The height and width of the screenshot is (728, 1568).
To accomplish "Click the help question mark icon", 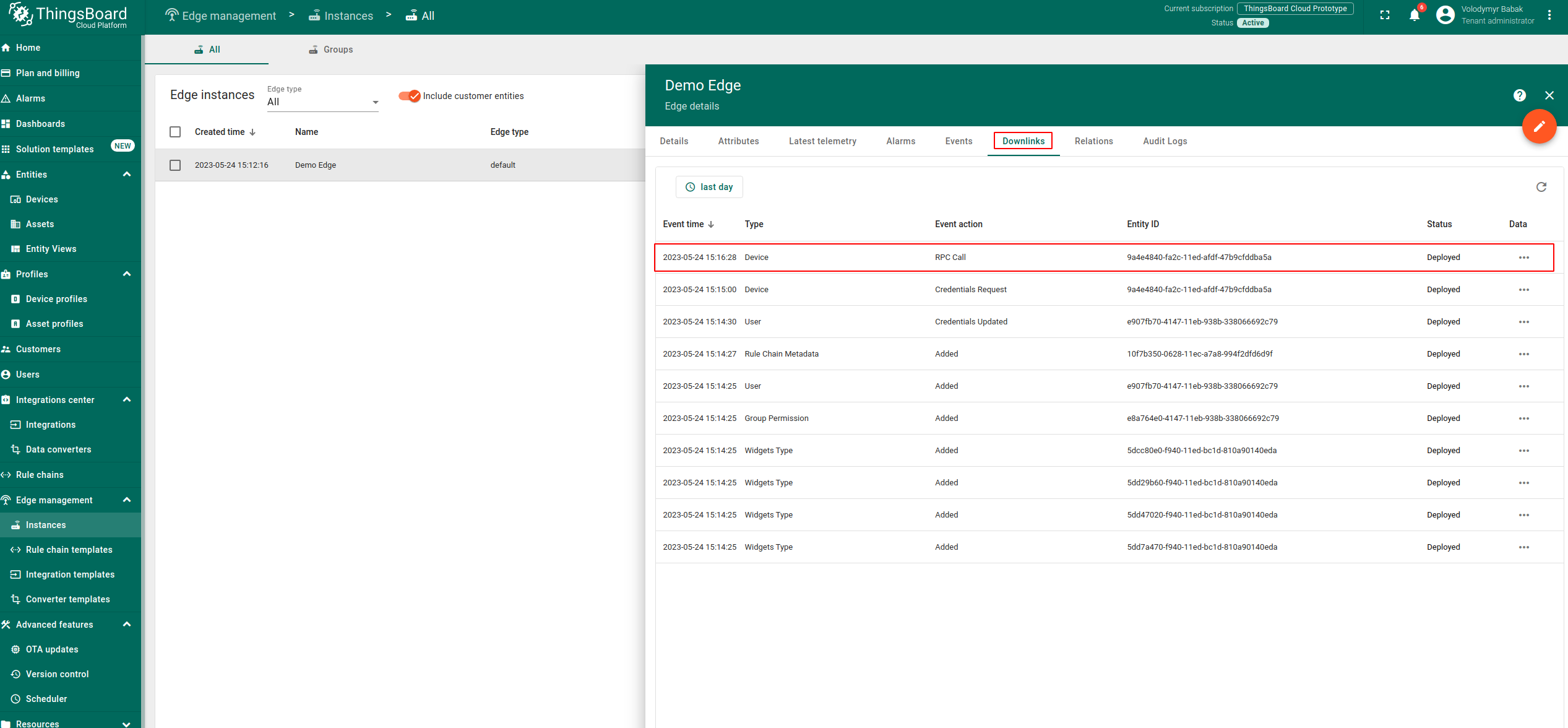I will point(1520,95).
